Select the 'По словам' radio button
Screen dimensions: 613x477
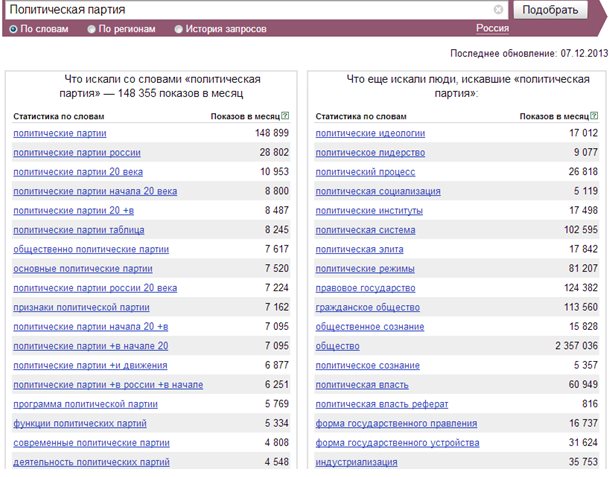(13, 29)
